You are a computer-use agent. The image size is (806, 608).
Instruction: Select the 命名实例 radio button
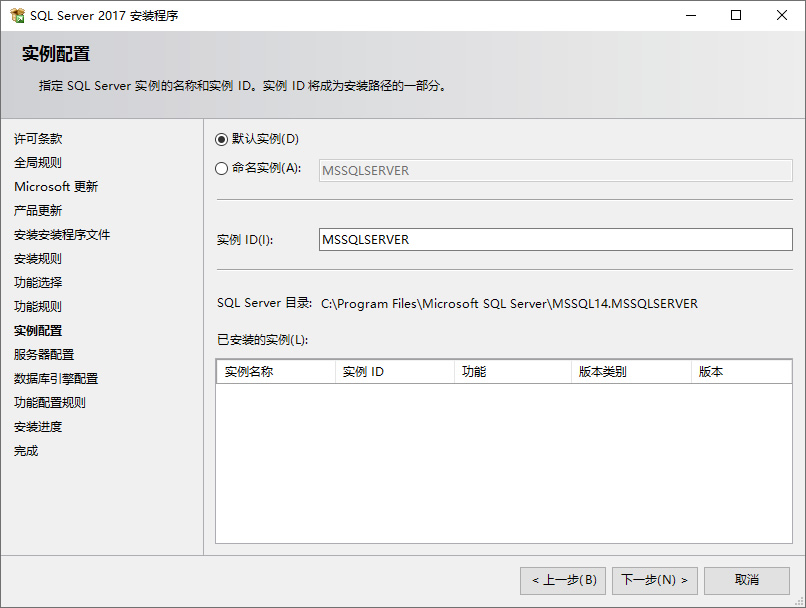click(x=222, y=169)
